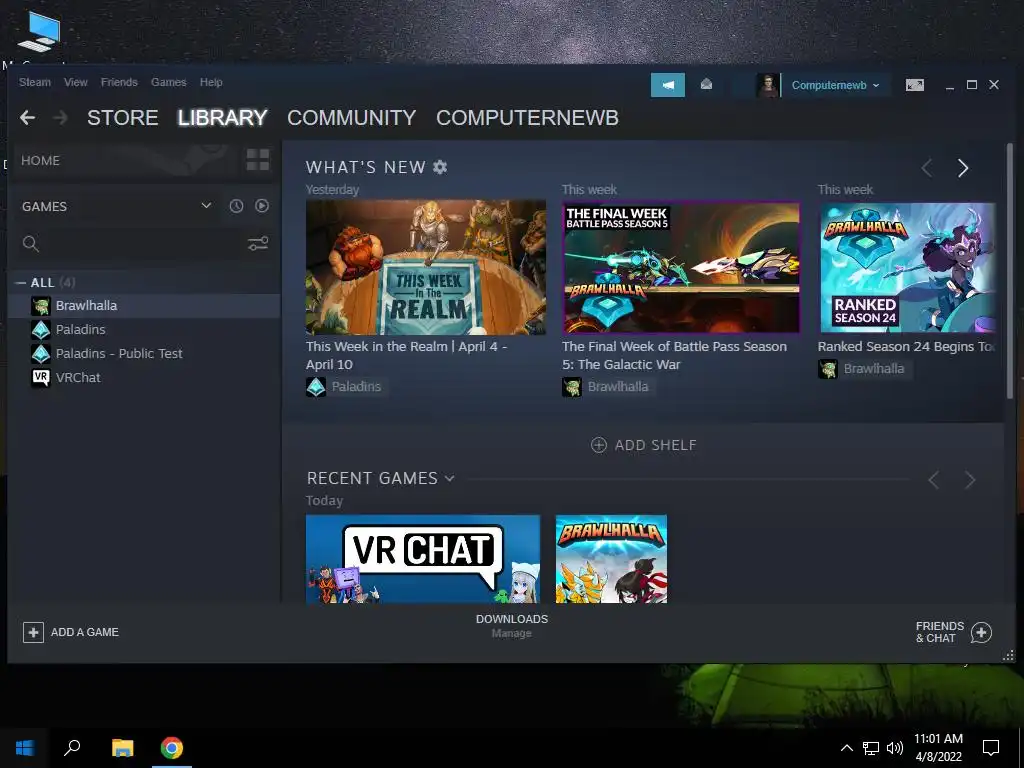Open the Windows Start menu

click(x=24, y=748)
